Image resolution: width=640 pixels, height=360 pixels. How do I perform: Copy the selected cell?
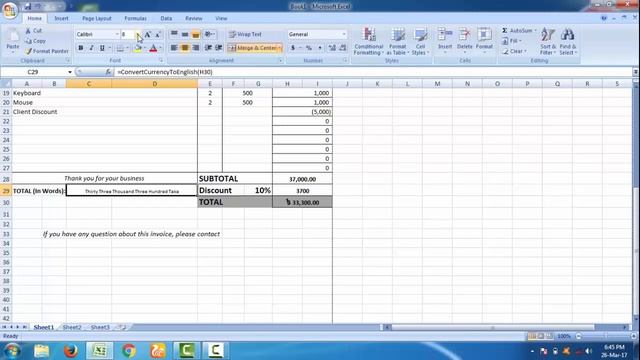point(35,41)
